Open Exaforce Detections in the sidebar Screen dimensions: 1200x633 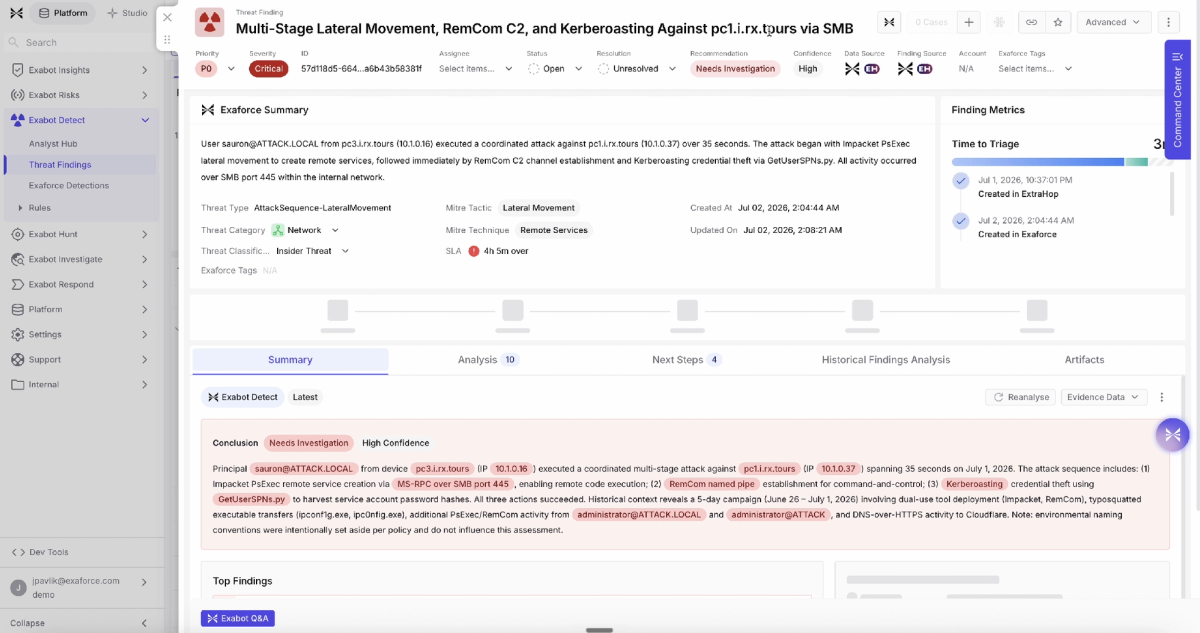(69, 185)
